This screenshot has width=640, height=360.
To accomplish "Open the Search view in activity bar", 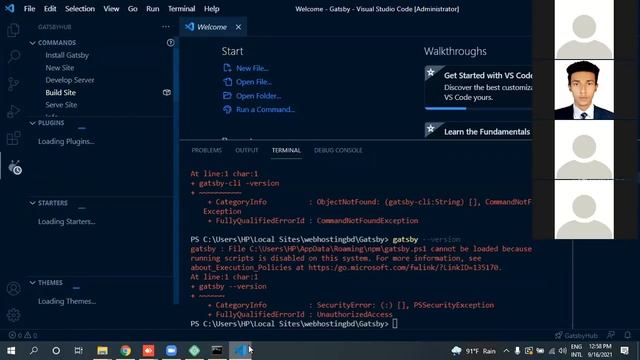I will pos(13,56).
